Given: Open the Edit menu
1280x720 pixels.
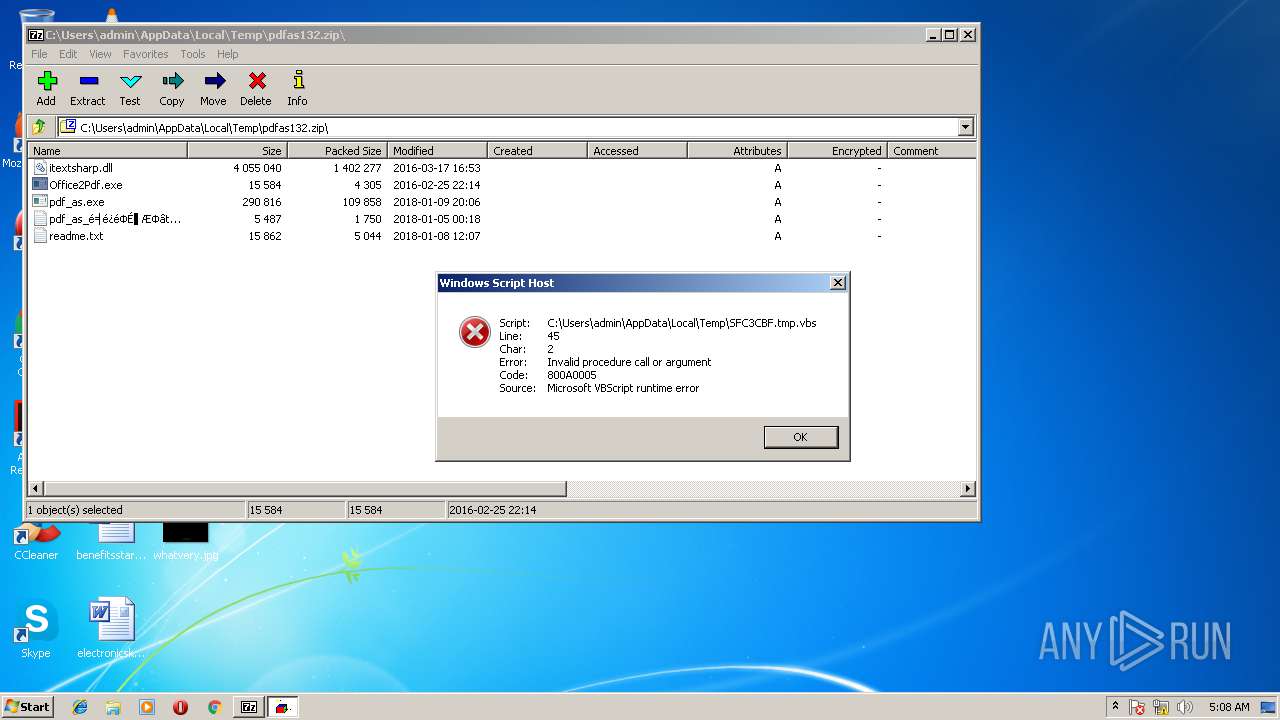Looking at the screenshot, I should coord(68,54).
